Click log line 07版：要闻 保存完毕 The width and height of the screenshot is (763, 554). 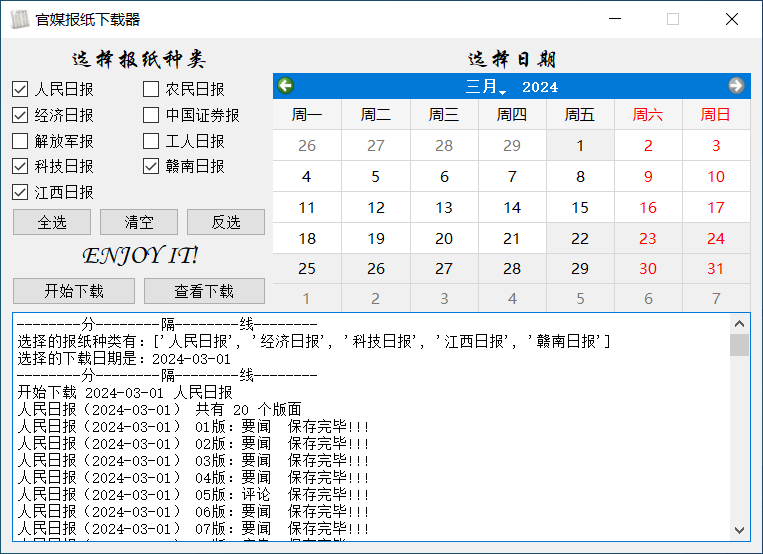tap(193, 529)
